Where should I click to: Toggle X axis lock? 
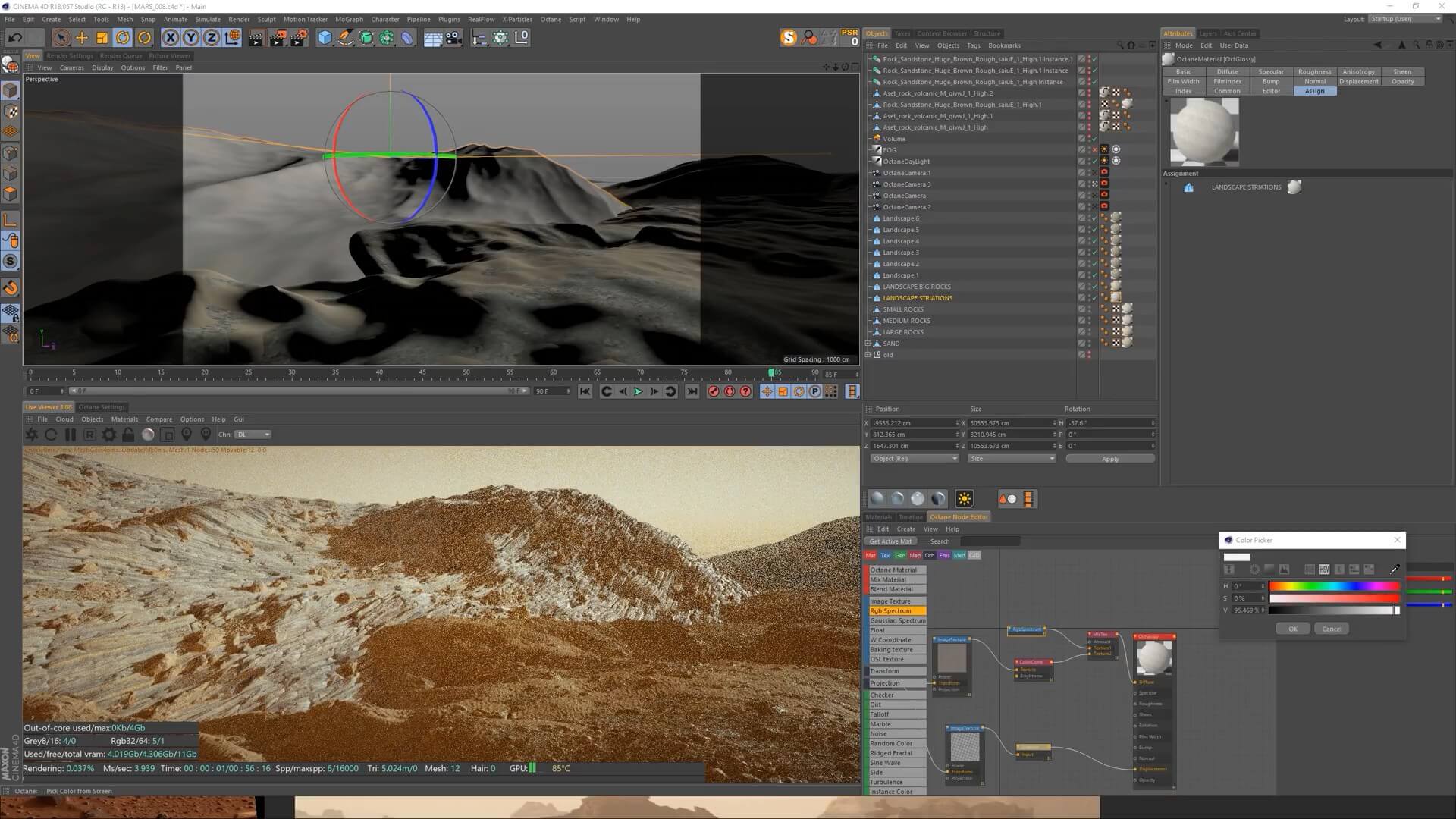click(171, 38)
